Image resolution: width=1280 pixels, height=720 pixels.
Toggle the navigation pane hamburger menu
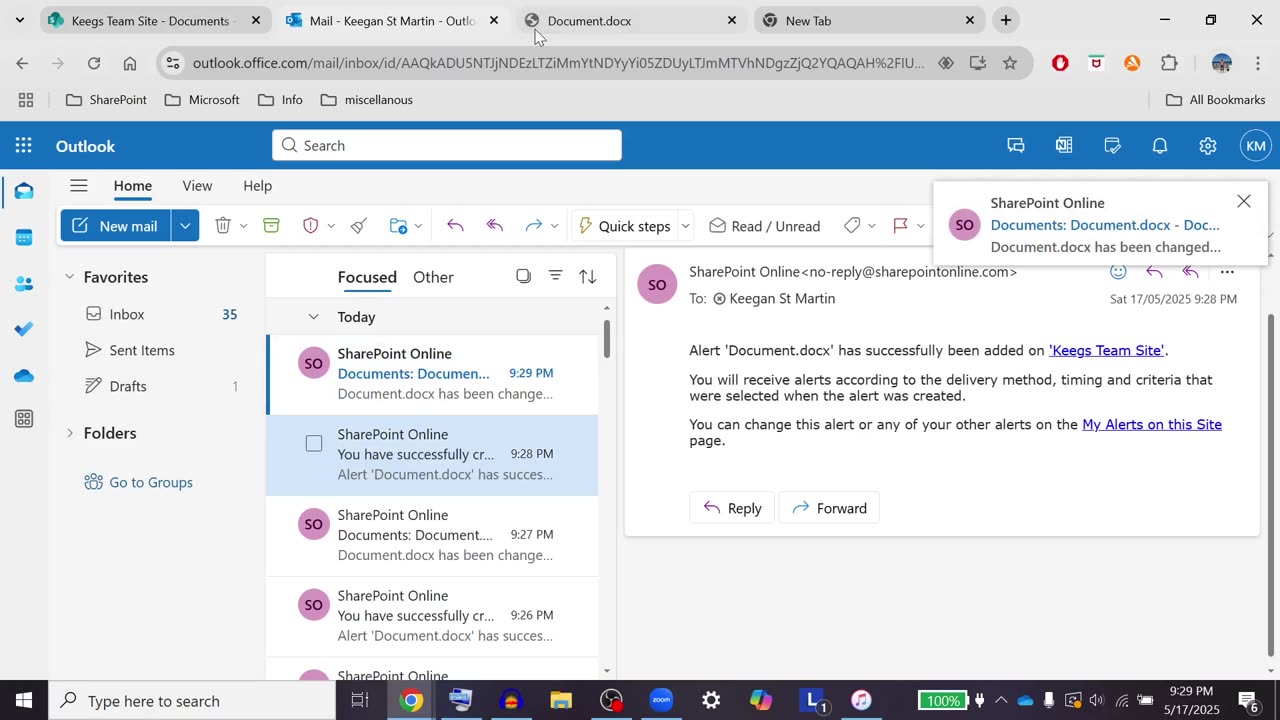[79, 185]
